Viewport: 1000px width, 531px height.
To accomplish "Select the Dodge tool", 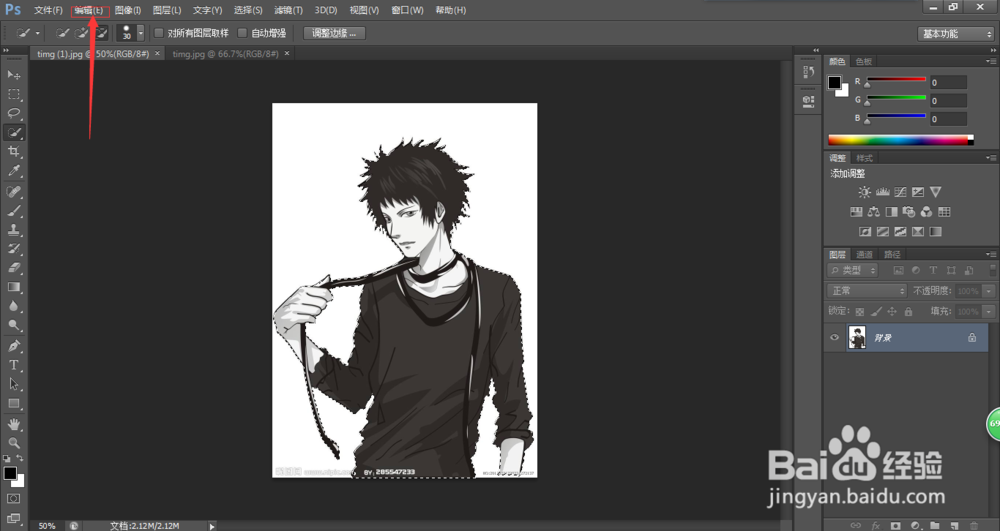I will click(x=13, y=325).
